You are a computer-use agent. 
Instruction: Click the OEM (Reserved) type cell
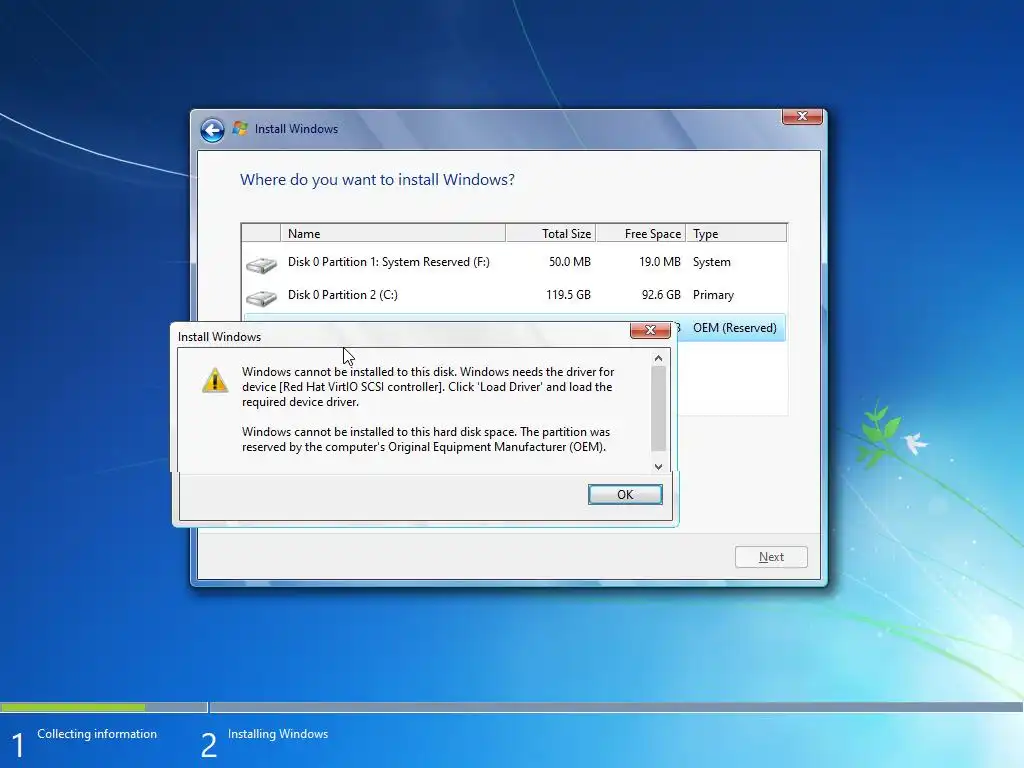735,328
